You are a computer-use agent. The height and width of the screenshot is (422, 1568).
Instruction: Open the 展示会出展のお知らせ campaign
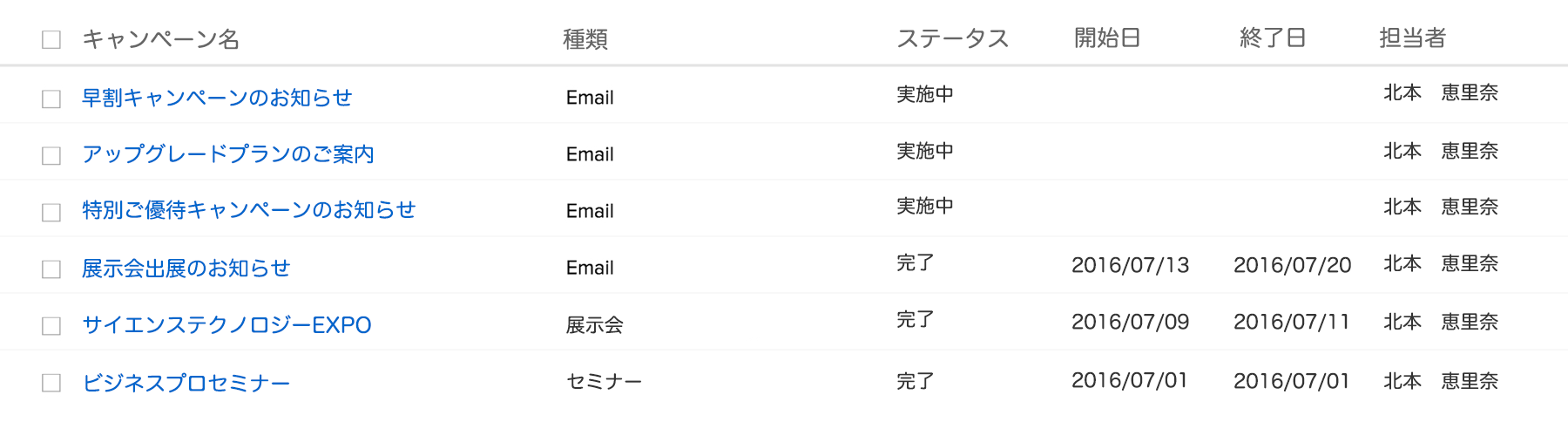click(x=186, y=268)
